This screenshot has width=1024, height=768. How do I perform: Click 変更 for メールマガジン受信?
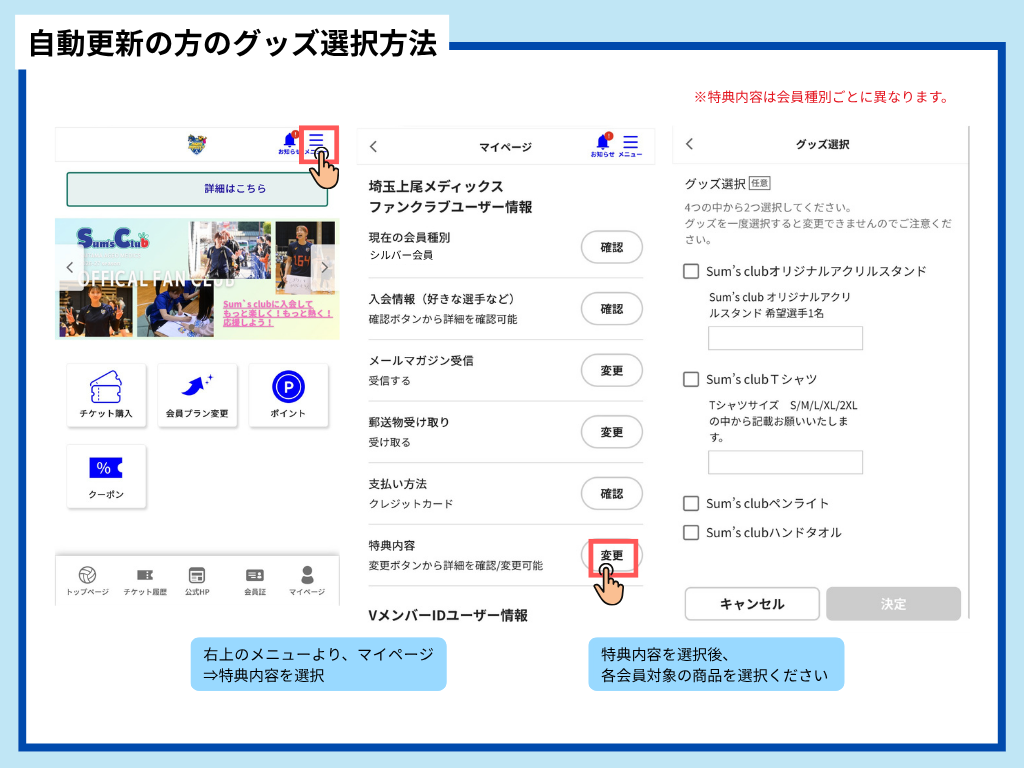coord(612,370)
